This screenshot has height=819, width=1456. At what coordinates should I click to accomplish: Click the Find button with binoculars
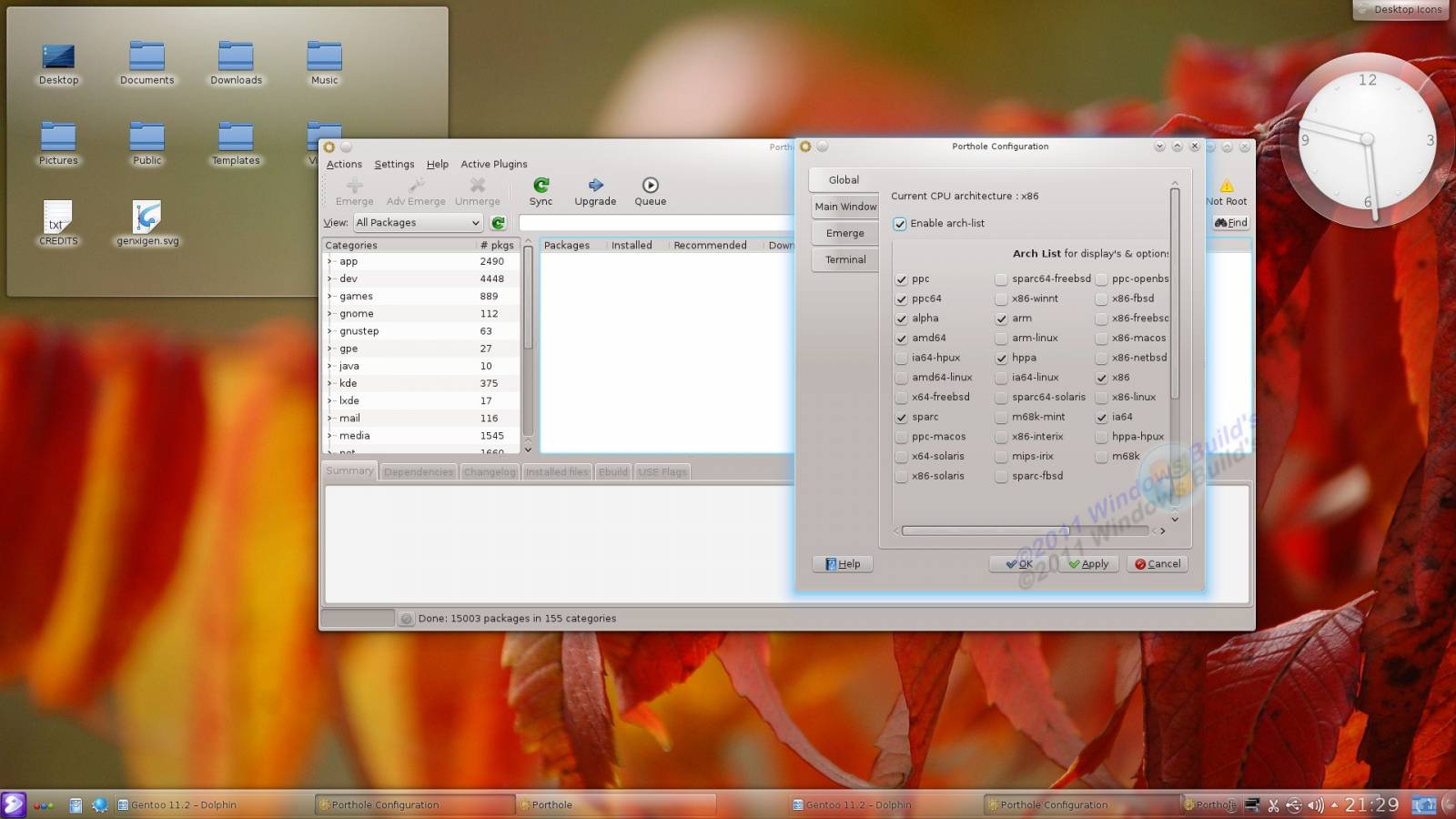pos(1230,223)
